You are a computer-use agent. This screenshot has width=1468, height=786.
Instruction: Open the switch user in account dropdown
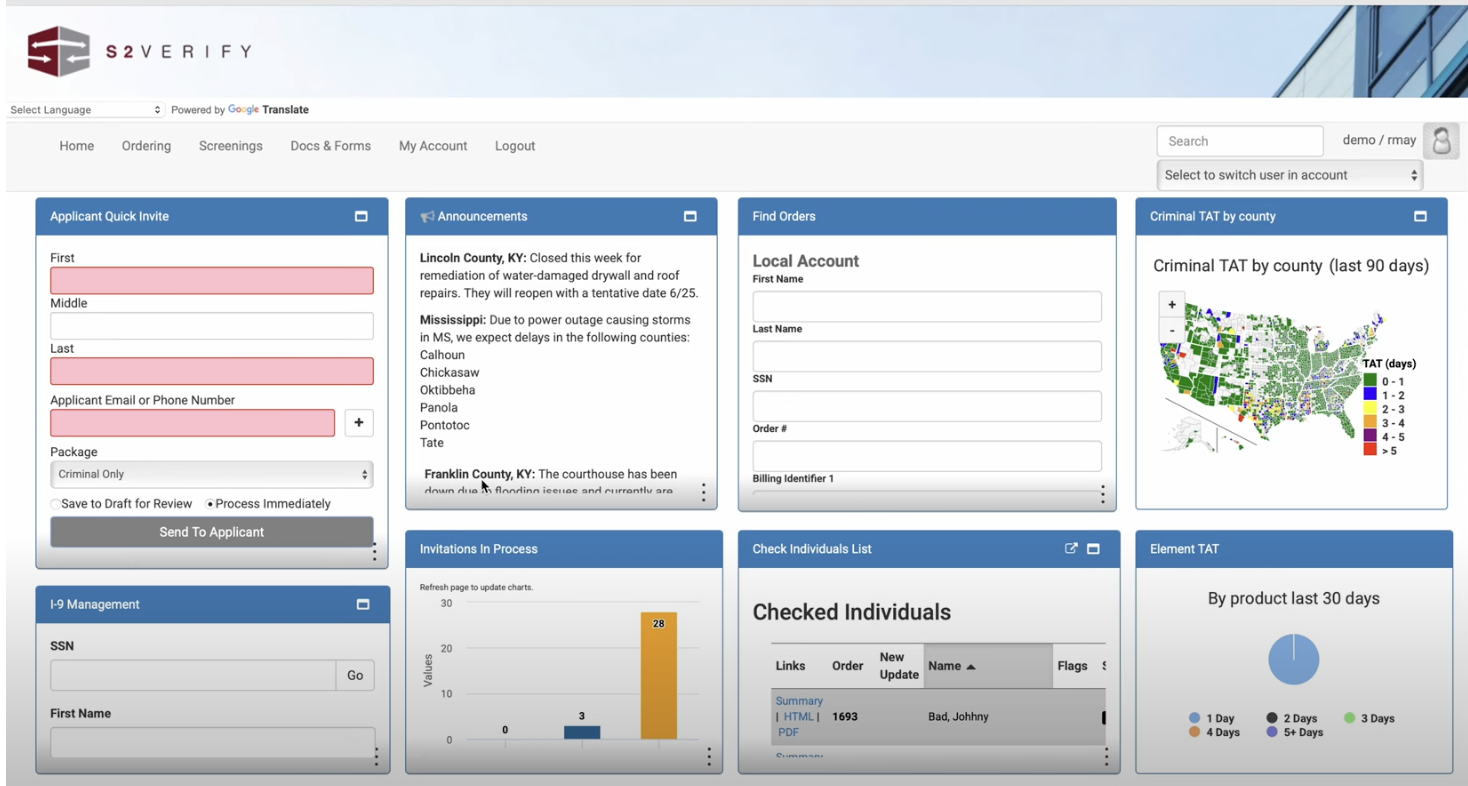(x=1290, y=175)
